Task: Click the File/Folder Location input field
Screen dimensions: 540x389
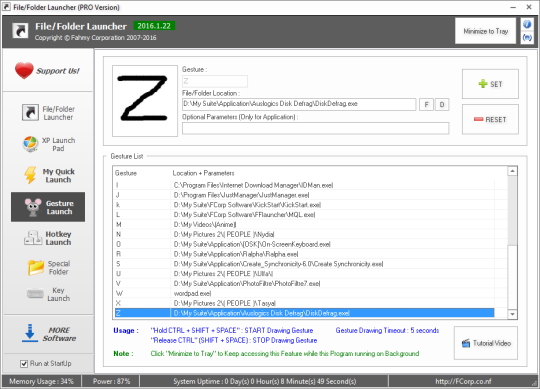Action: (299, 104)
